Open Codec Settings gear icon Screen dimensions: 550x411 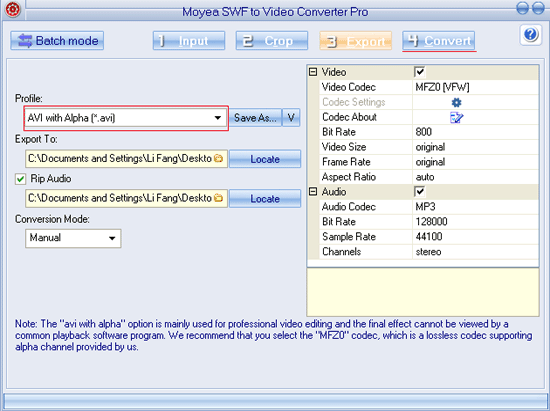[456, 102]
